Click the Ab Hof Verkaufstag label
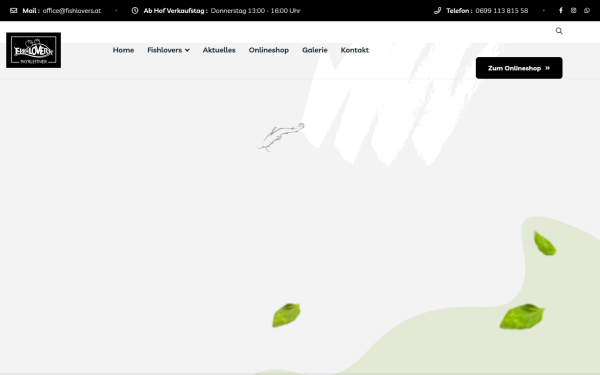 pyautogui.click(x=175, y=11)
